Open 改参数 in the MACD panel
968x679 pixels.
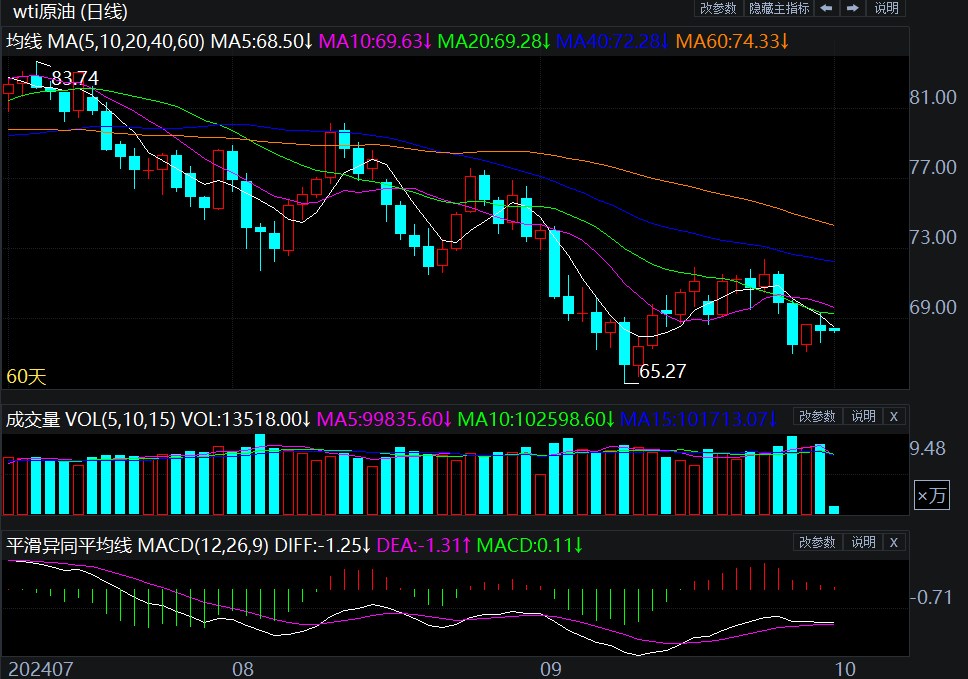coord(817,542)
